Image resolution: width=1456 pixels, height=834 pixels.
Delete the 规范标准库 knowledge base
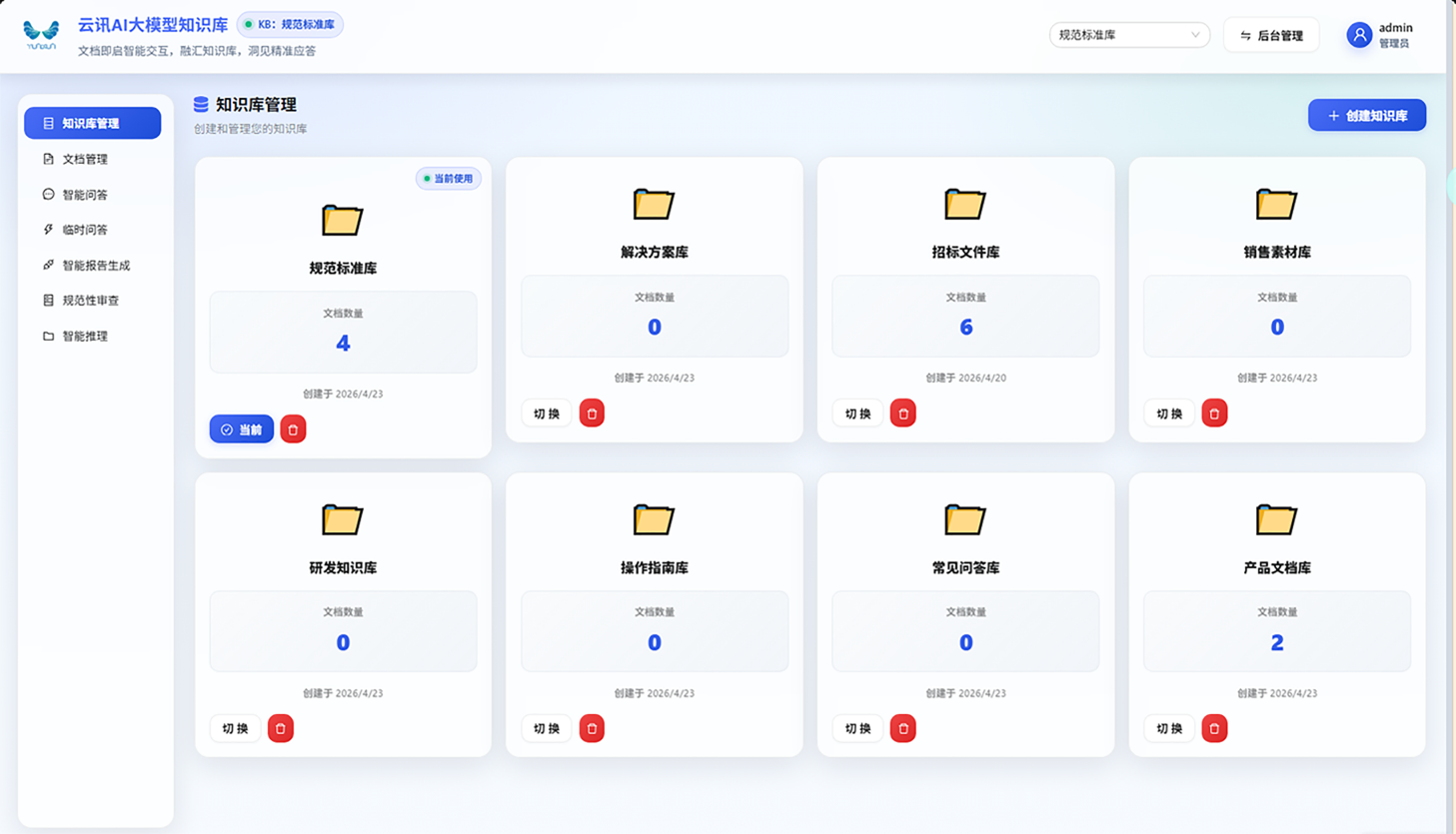(x=293, y=429)
